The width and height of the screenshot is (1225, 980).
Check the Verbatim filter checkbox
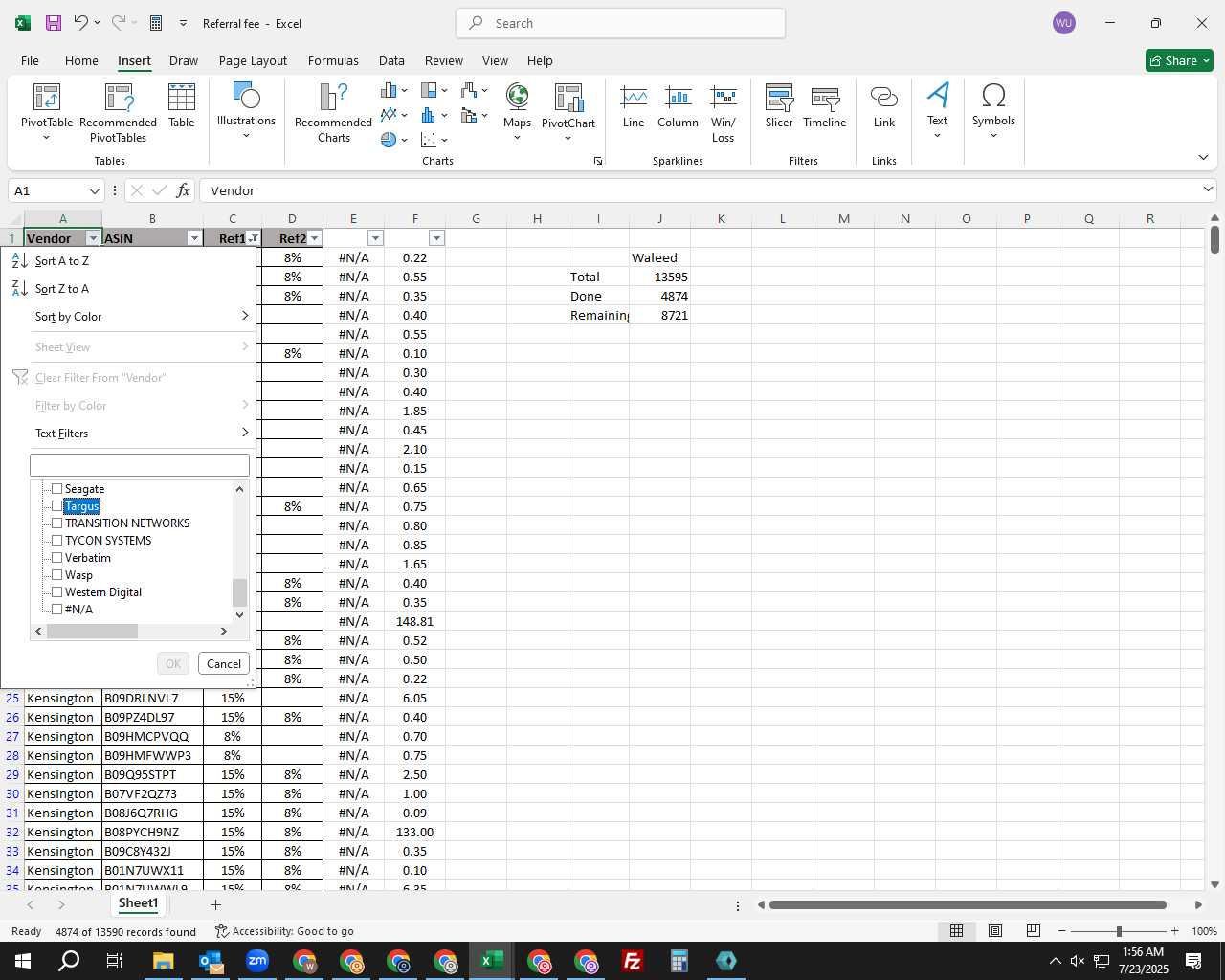click(56, 558)
